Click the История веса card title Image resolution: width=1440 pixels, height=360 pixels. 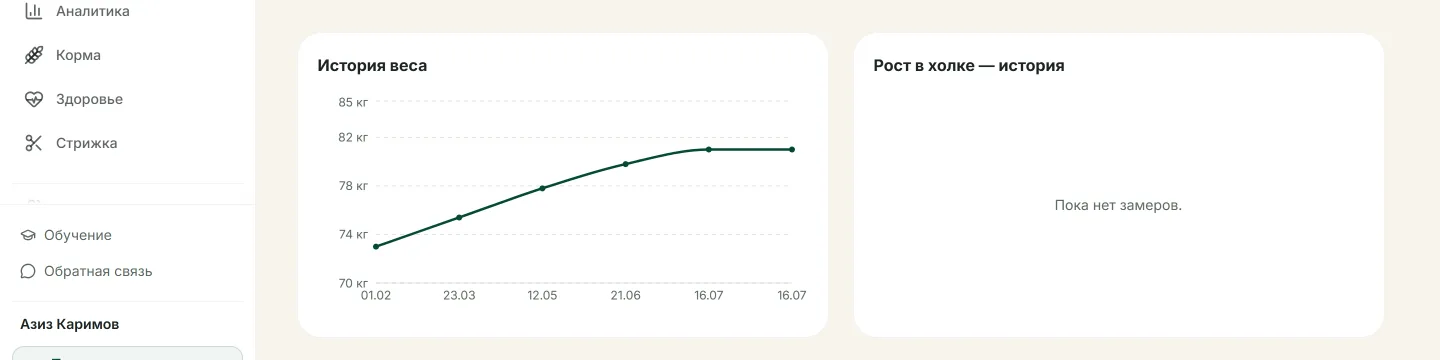(372, 66)
